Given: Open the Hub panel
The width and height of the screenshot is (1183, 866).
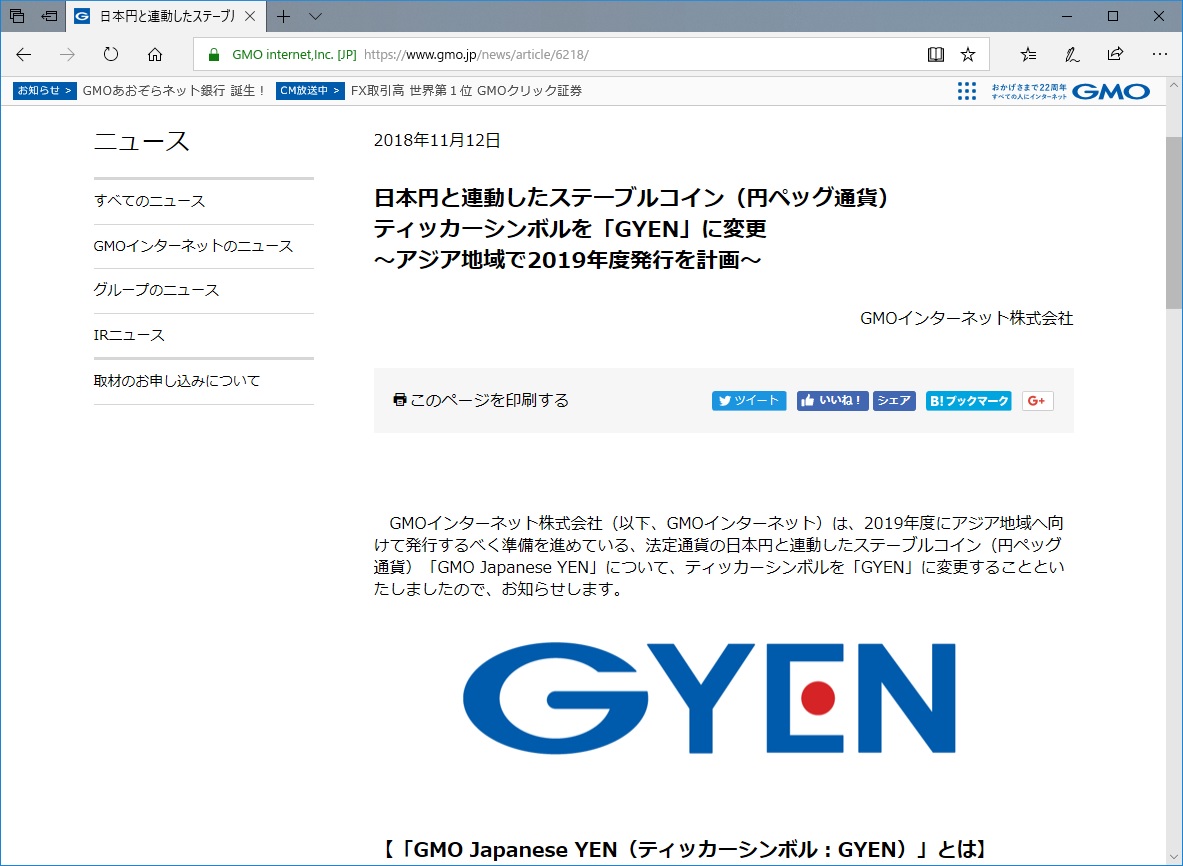Looking at the screenshot, I should tap(1030, 54).
